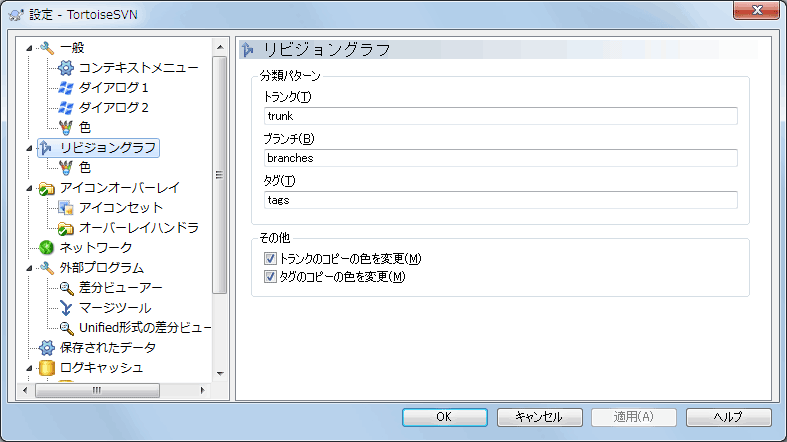The height and width of the screenshot is (442, 787).
Task: Select 保存されたデータ in the settings tree
Action: pos(108,348)
